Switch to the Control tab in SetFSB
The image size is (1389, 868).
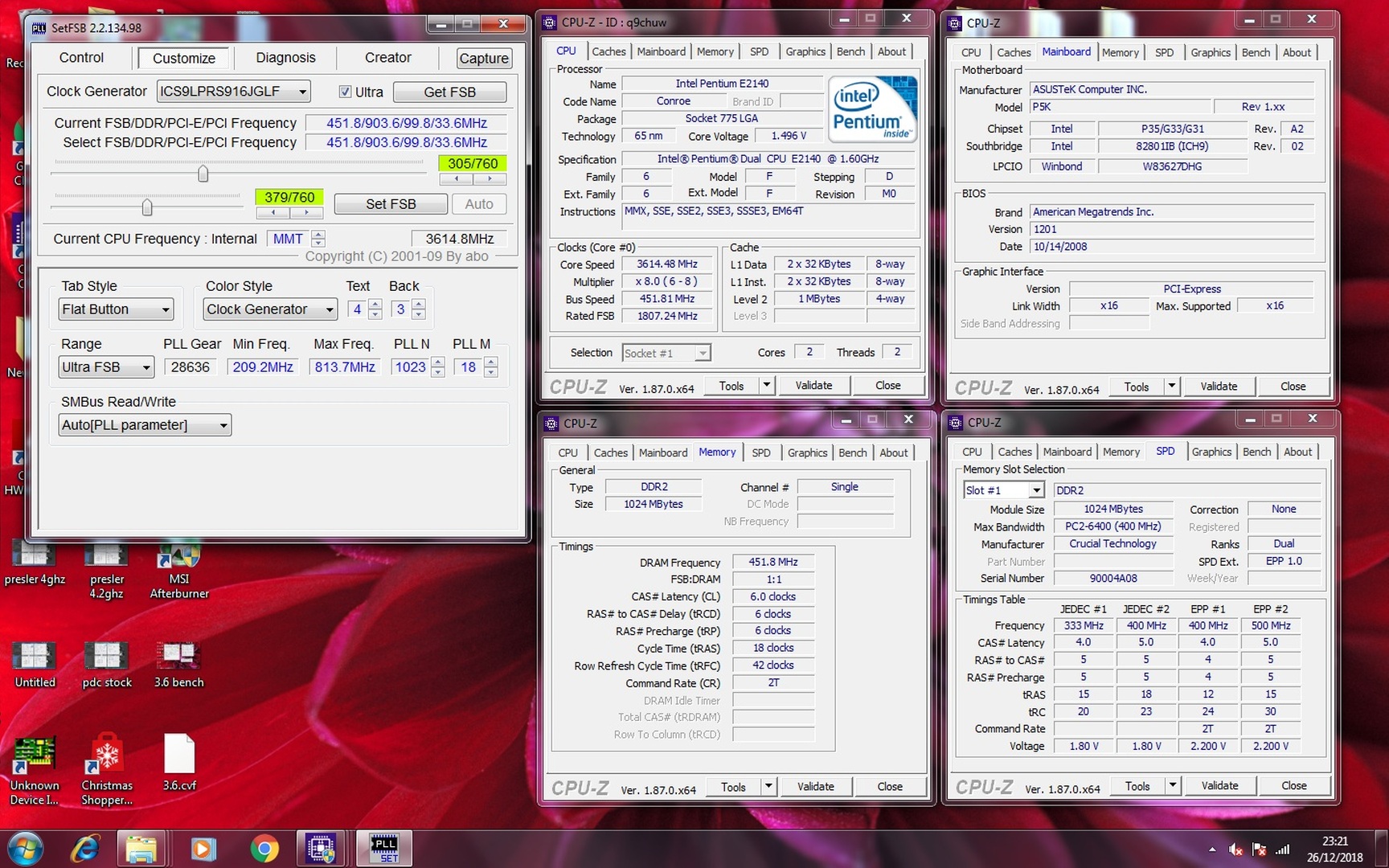click(x=81, y=58)
